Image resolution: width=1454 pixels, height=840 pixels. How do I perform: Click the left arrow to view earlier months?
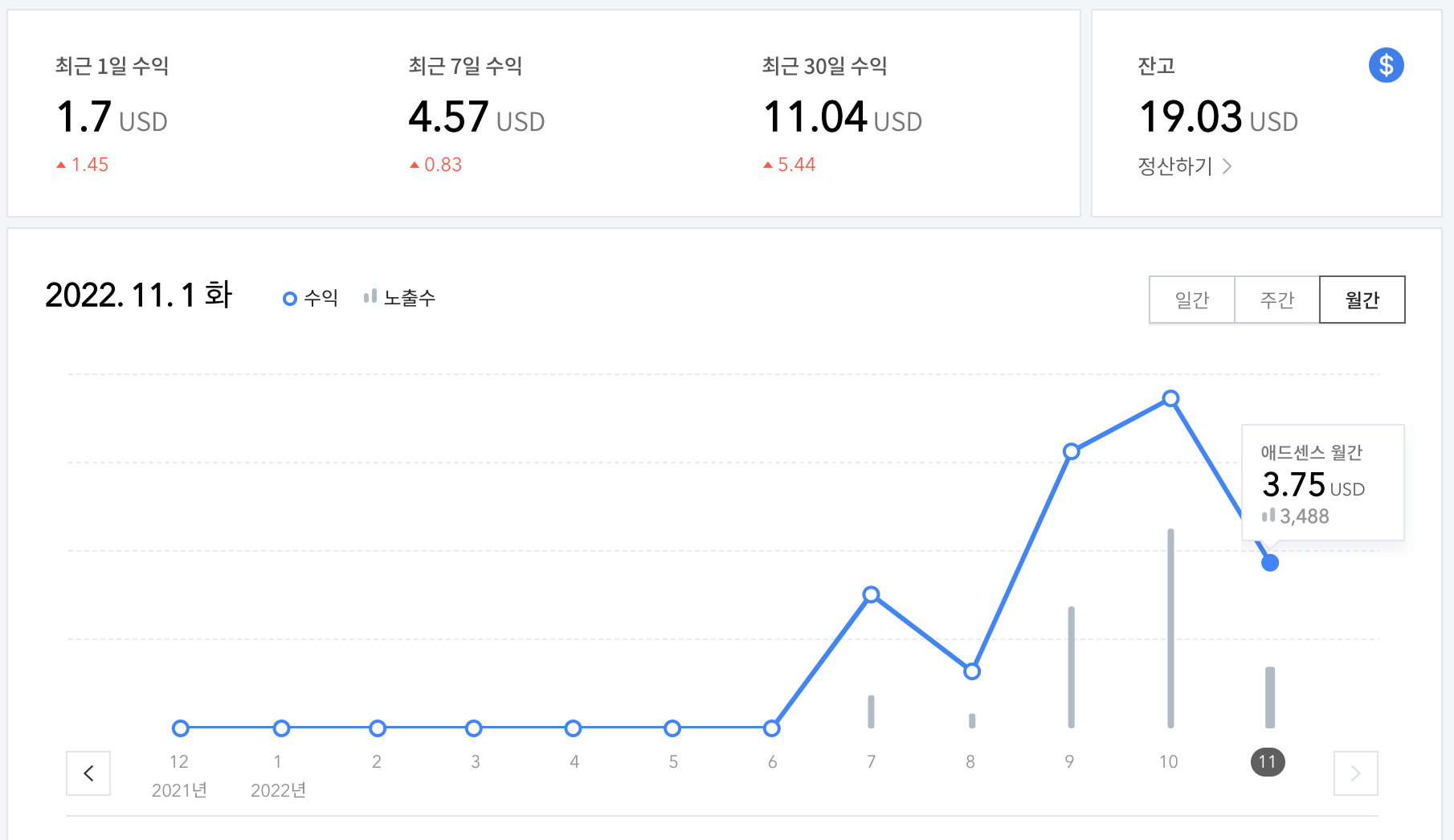[x=88, y=773]
